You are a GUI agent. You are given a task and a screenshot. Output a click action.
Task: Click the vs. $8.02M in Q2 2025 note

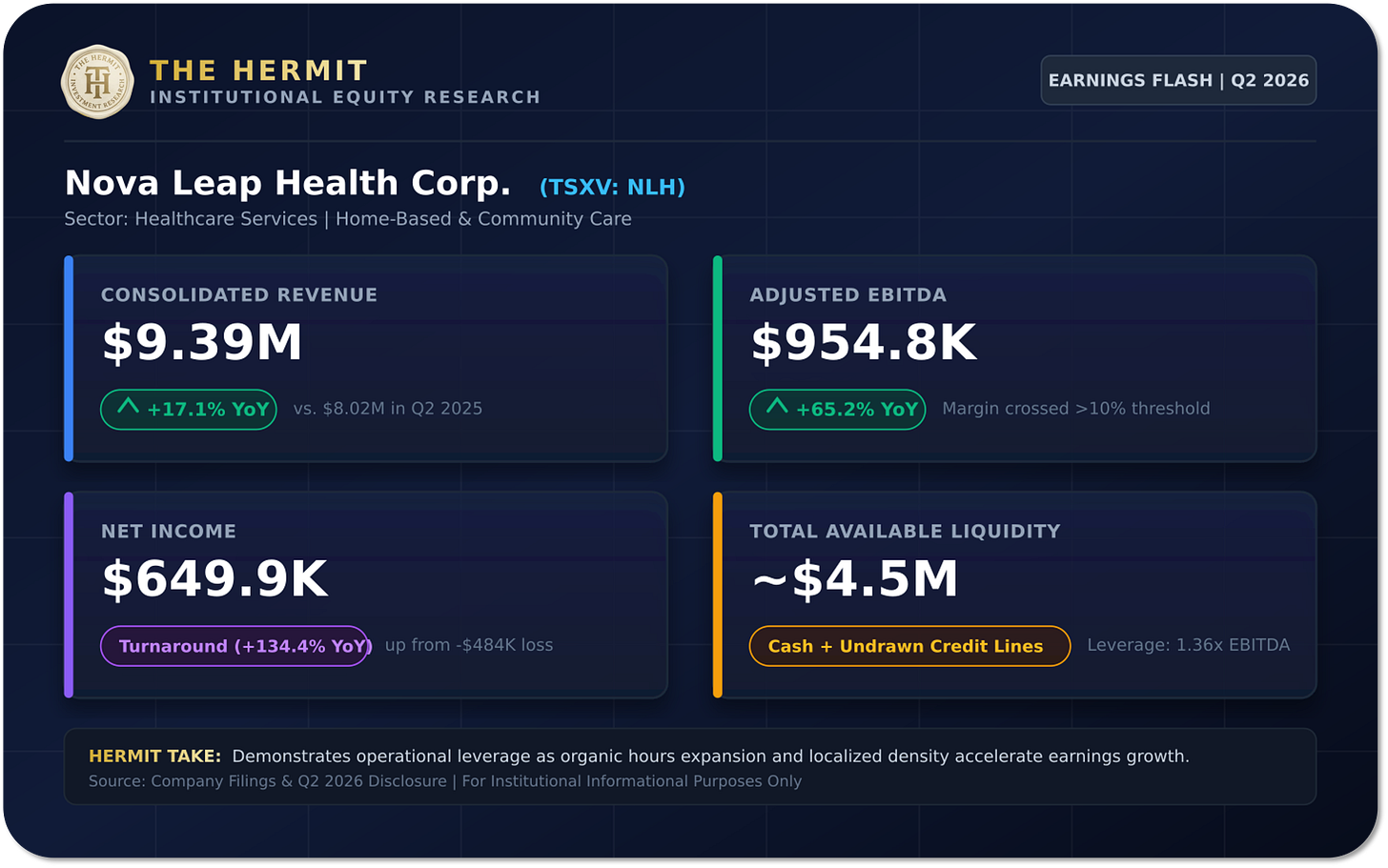[388, 409]
